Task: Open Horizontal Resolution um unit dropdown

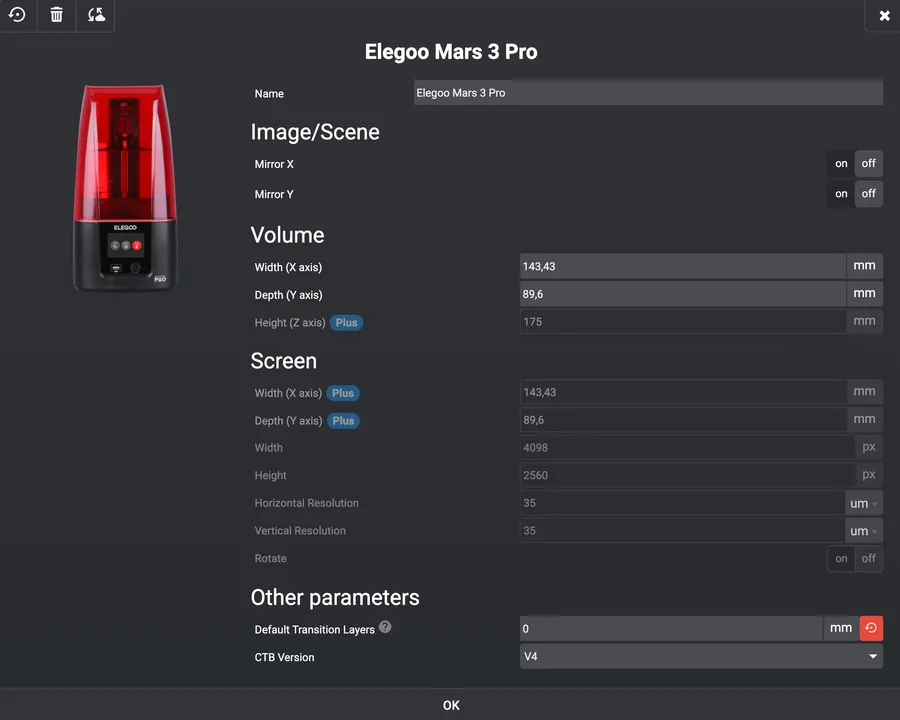Action: [863, 504]
